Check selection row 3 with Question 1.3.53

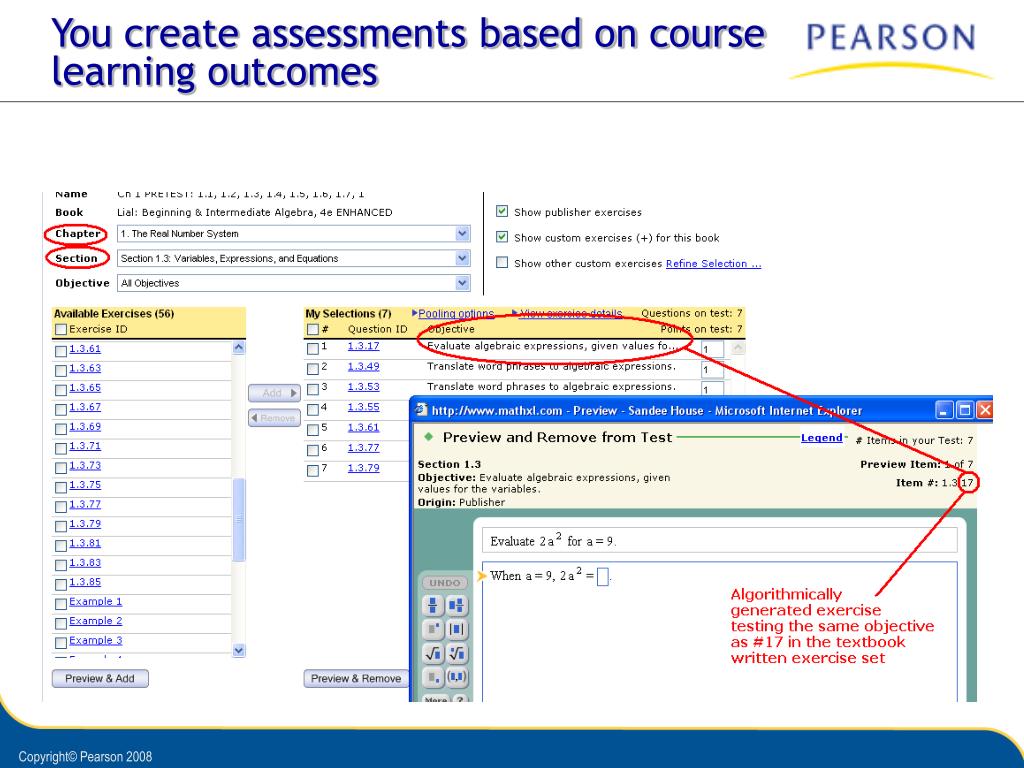[x=313, y=389]
